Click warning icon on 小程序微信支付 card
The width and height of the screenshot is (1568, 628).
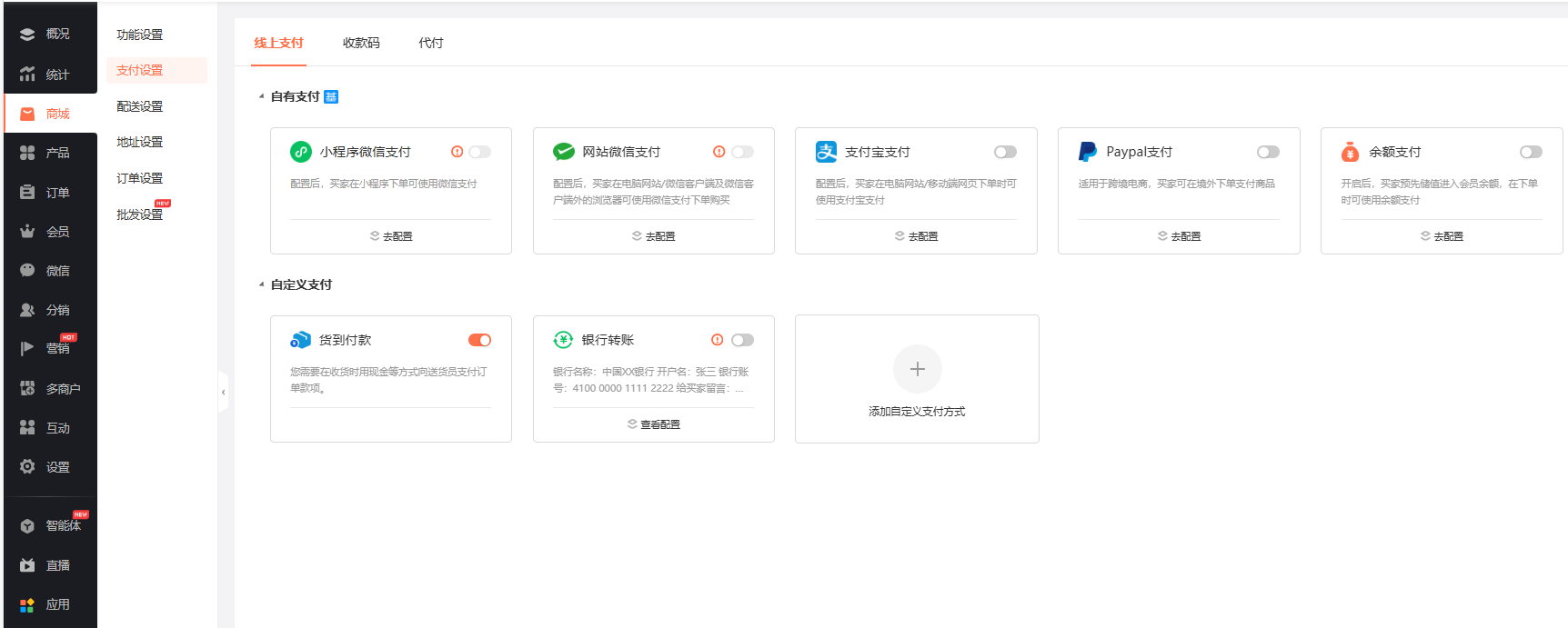(x=457, y=152)
